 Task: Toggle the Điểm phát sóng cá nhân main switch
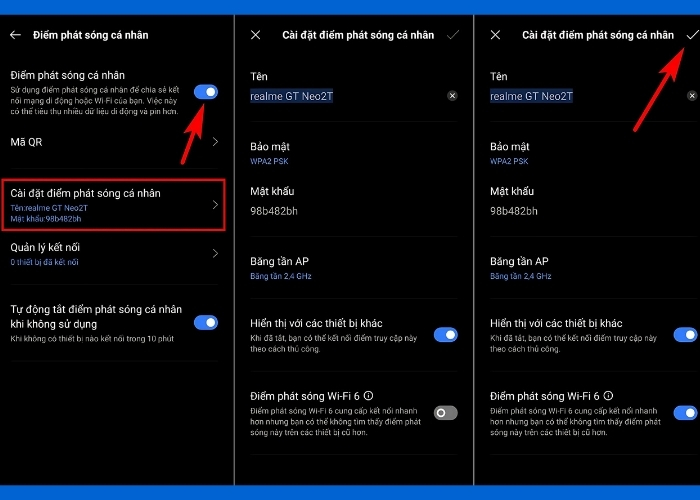(205, 92)
